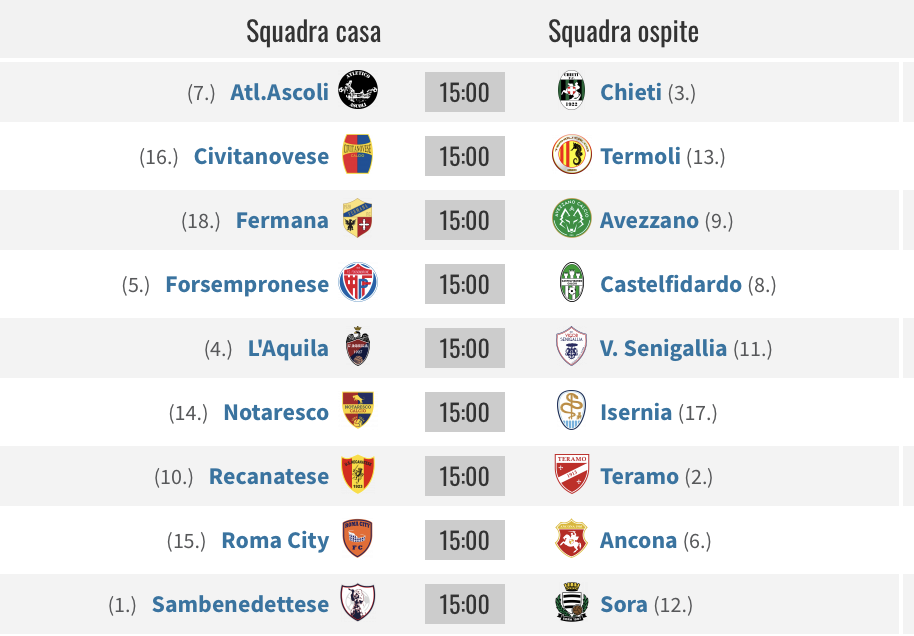
Task: Click the Atletico Ascoli black crest logo
Action: pos(358,90)
